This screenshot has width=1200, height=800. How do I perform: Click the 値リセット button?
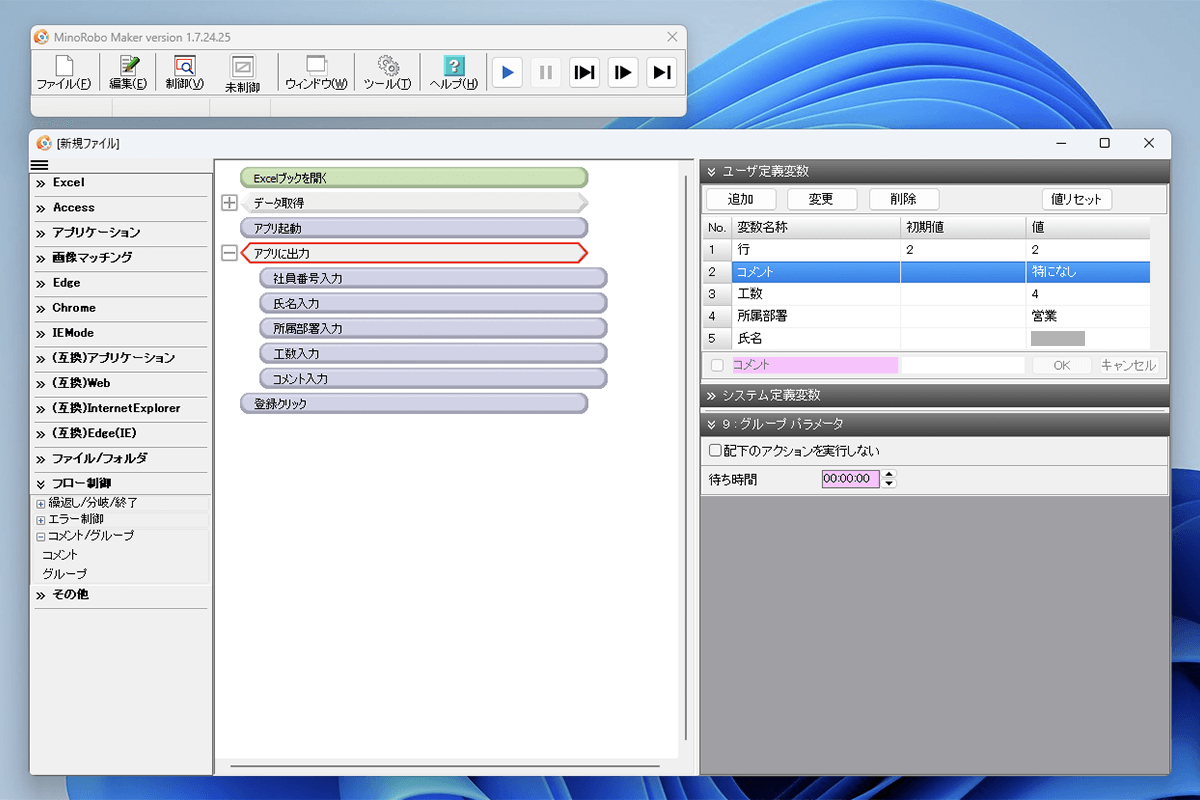point(1077,199)
